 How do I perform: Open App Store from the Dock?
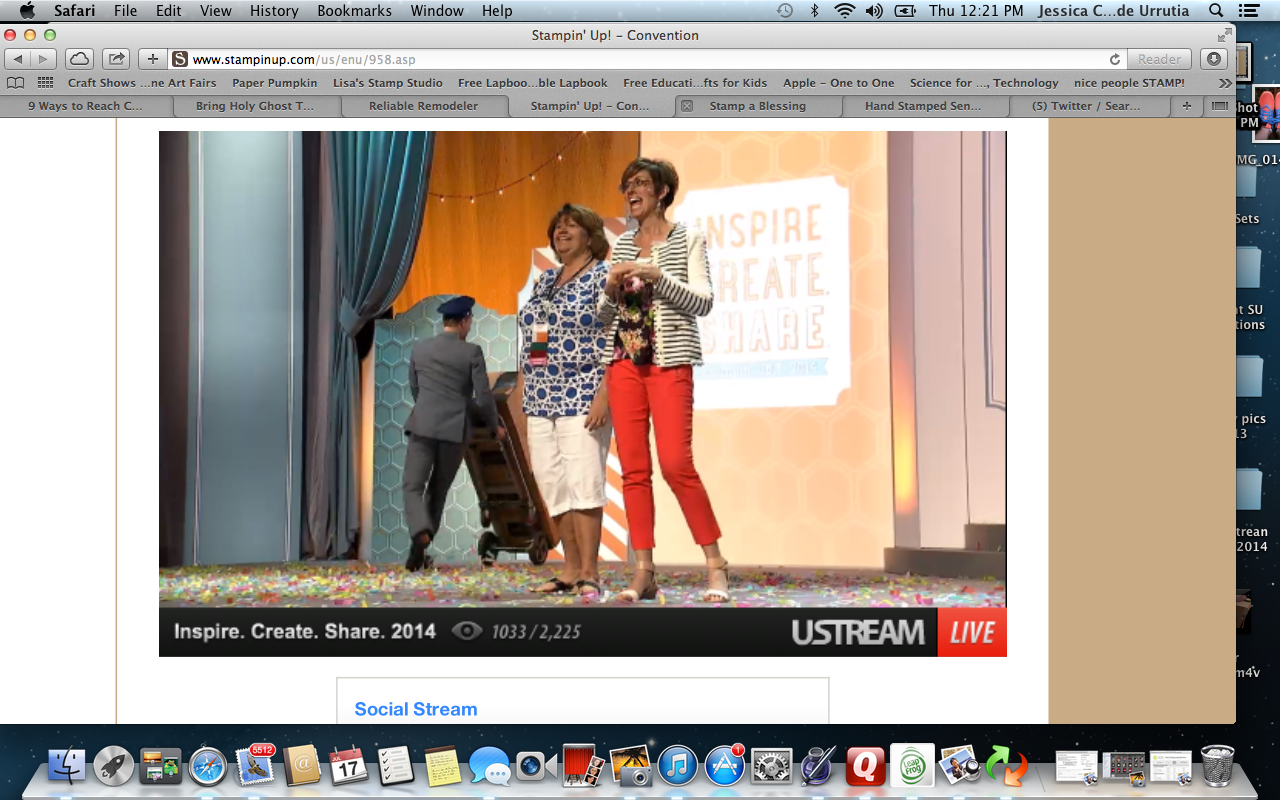(725, 766)
